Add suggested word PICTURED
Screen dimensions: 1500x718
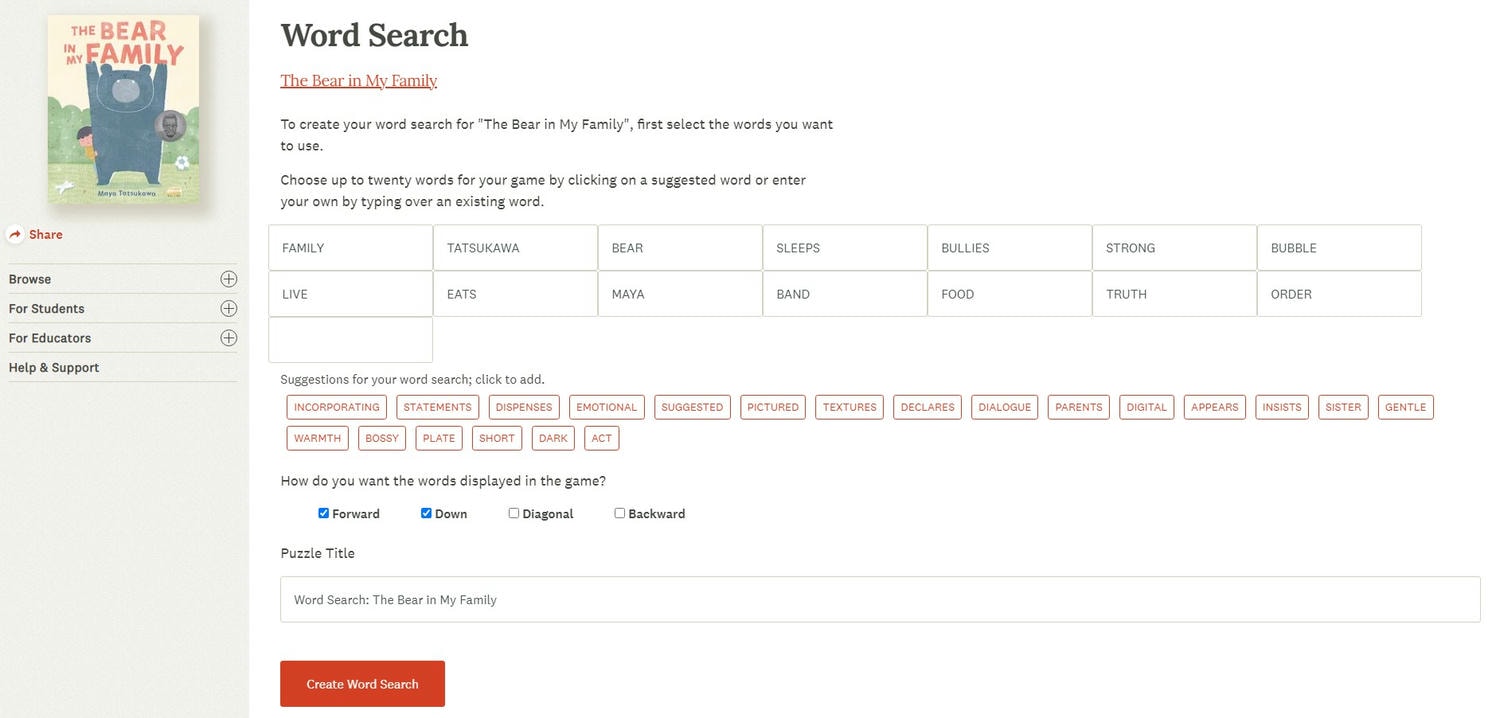tap(773, 407)
